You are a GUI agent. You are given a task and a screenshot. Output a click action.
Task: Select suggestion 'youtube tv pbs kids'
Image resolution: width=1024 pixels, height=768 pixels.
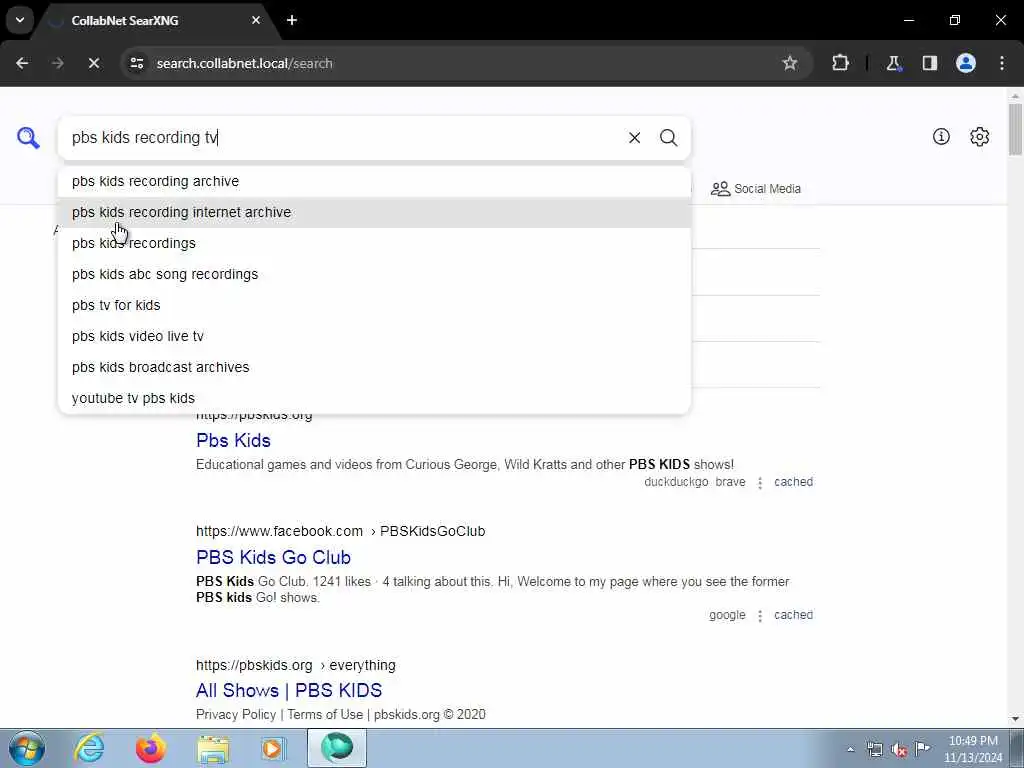(374, 398)
